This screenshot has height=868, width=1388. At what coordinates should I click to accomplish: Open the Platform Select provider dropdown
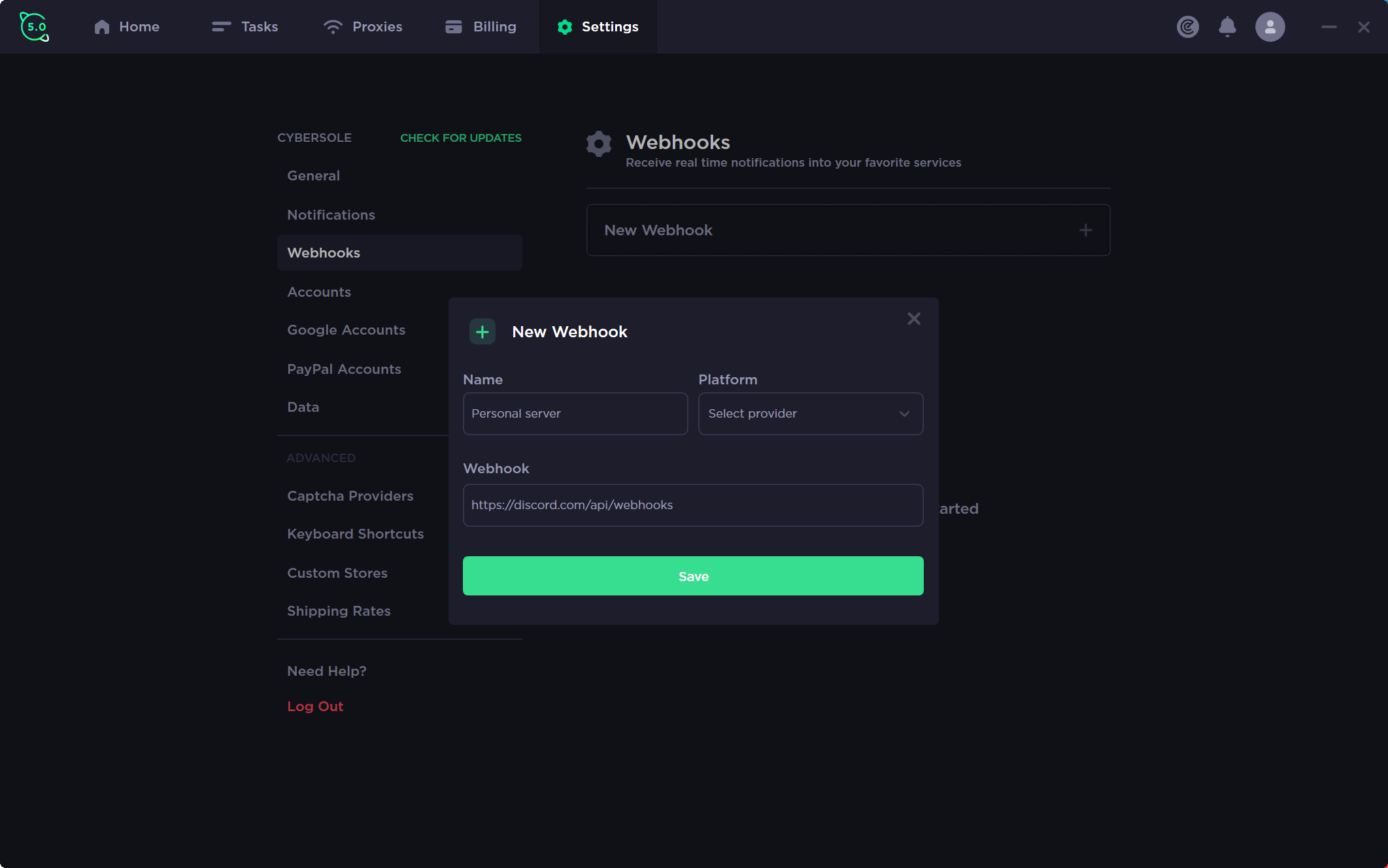(x=811, y=414)
